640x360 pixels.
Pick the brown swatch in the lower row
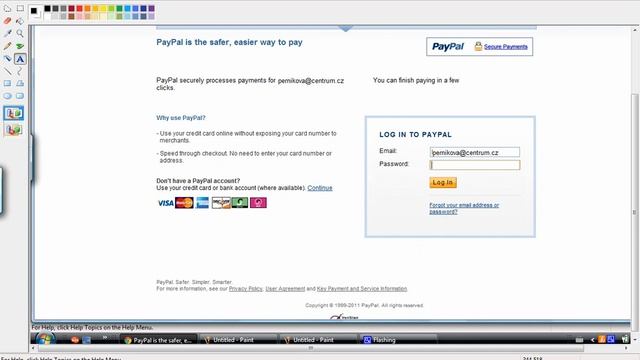(71, 16)
